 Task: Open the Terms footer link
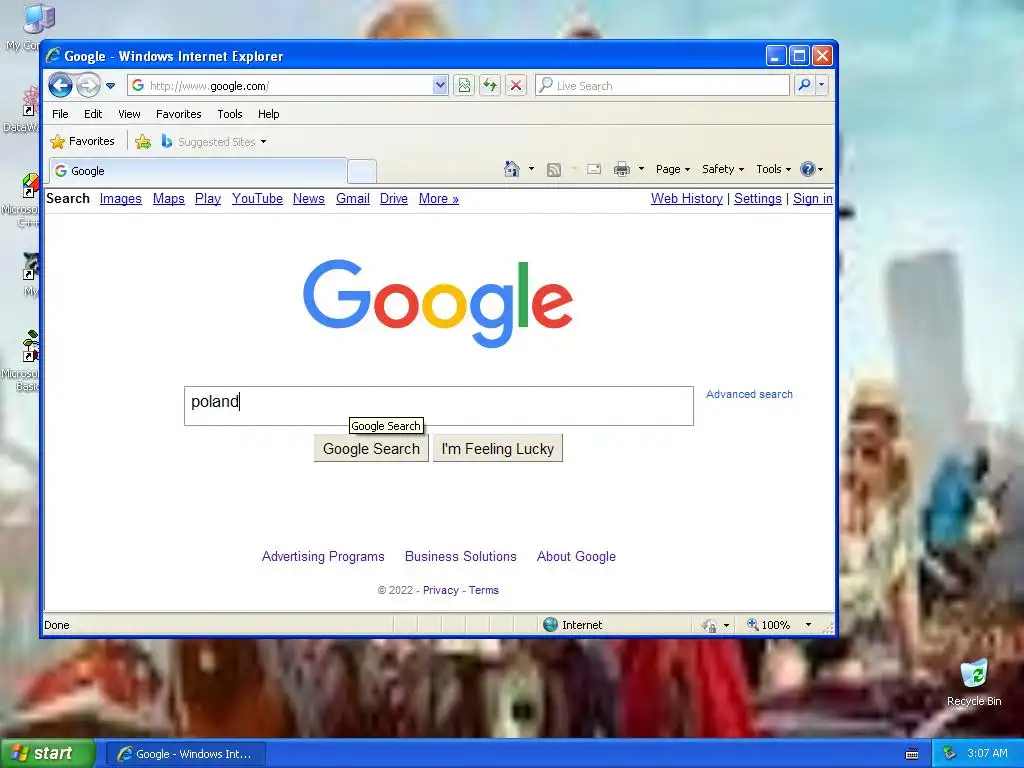pyautogui.click(x=483, y=590)
